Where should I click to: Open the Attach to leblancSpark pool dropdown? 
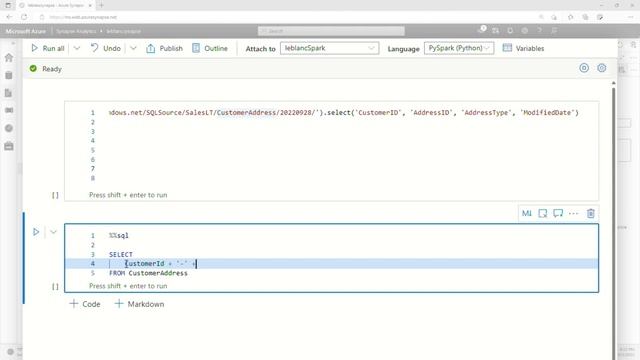[329, 48]
